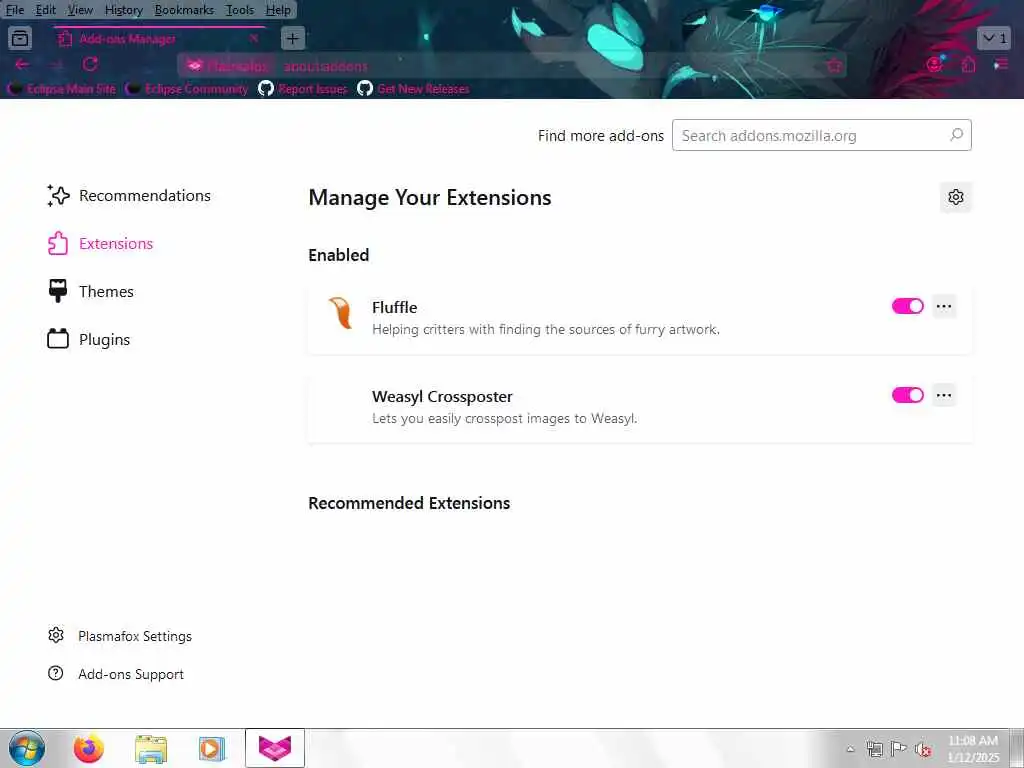Viewport: 1024px width, 768px height.
Task: Show hidden system tray icons
Action: point(850,749)
